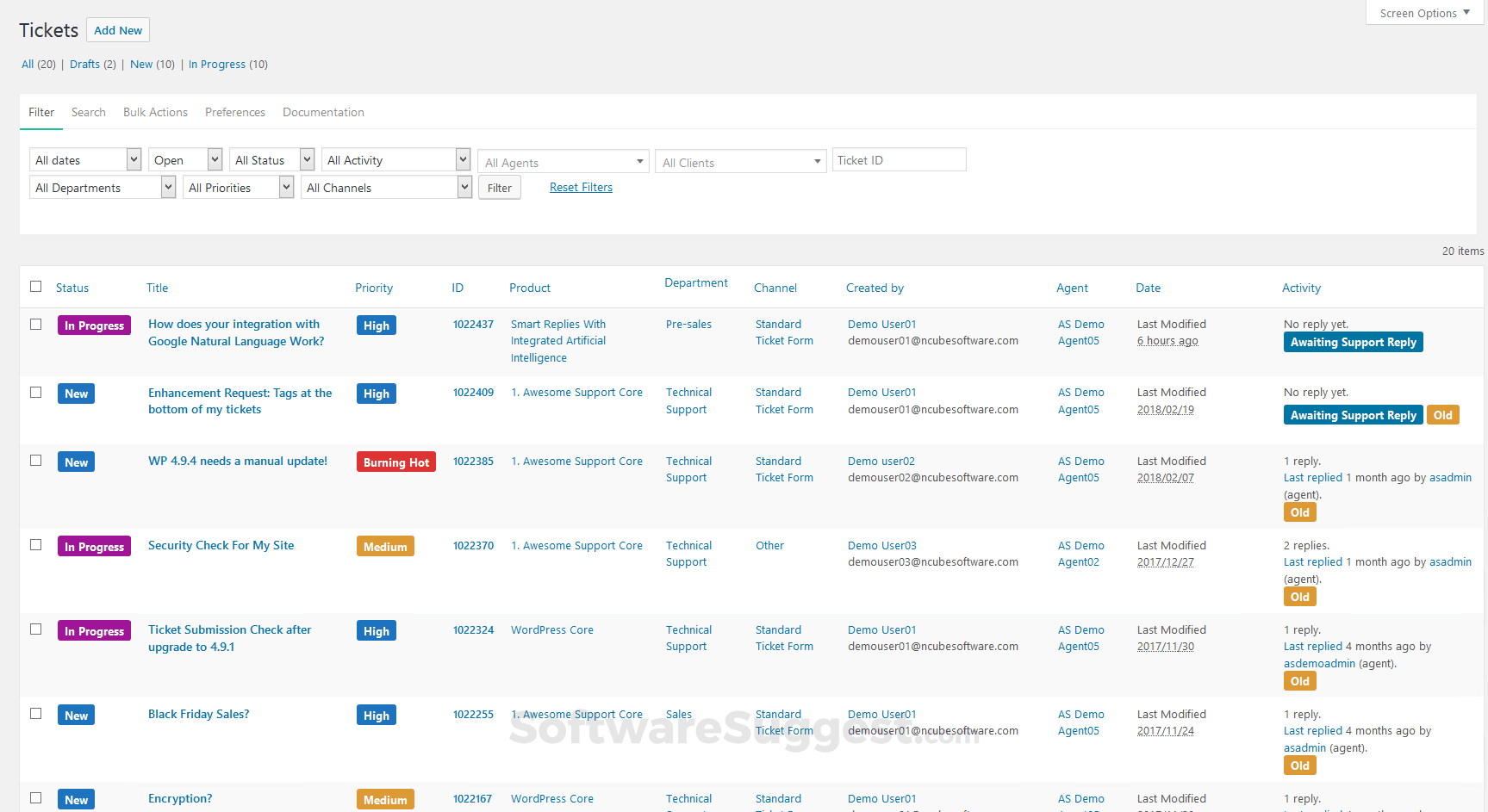The width and height of the screenshot is (1488, 812).
Task: Open the All Agents combo box
Action: pyautogui.click(x=563, y=163)
